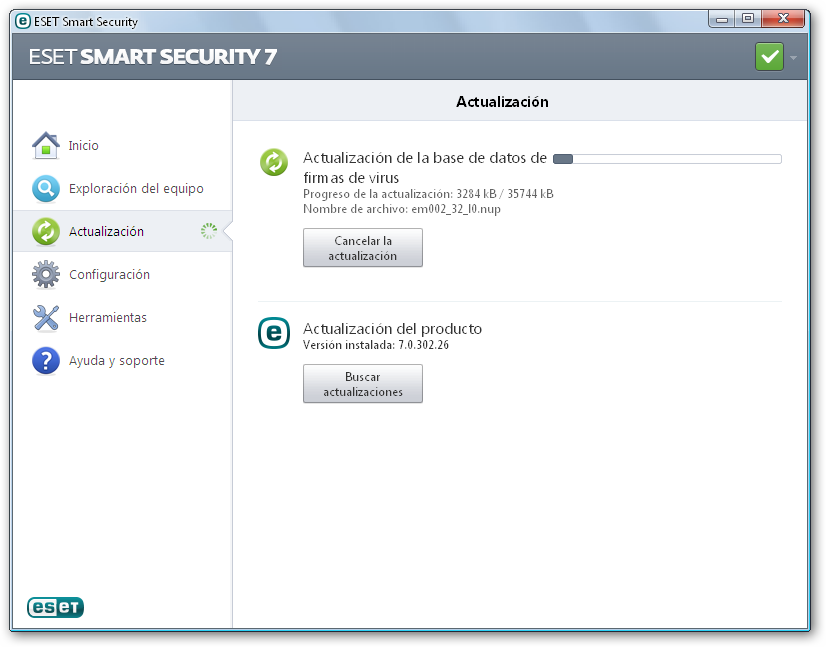The image size is (826, 647).
Task: Switch to Herramientas section
Action: click(x=122, y=318)
